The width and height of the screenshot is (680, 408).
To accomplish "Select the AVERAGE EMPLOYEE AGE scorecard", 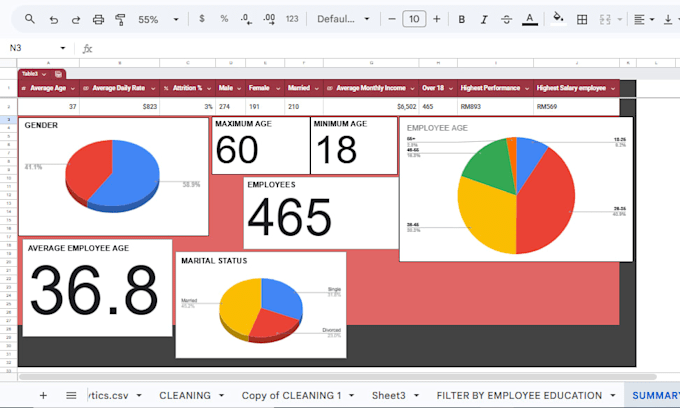I will pyautogui.click(x=97, y=287).
